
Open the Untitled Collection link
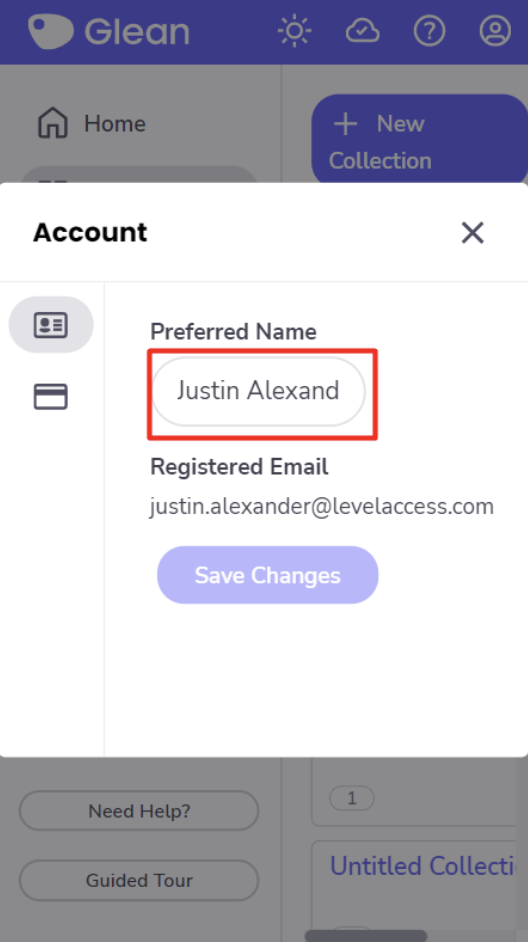click(423, 866)
